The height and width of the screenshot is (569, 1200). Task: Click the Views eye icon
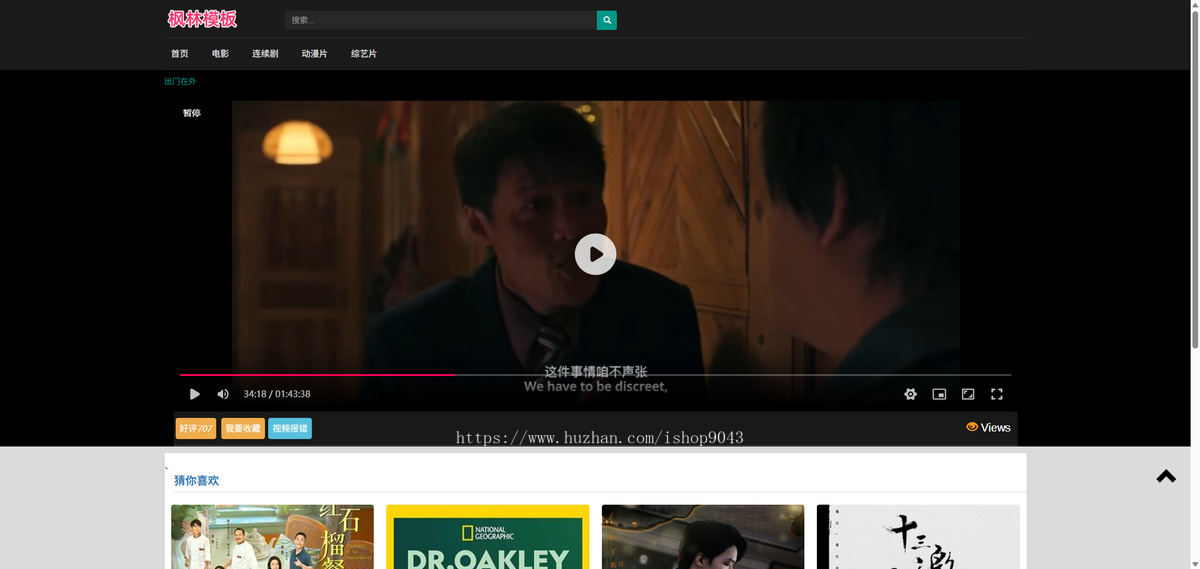tap(972, 427)
